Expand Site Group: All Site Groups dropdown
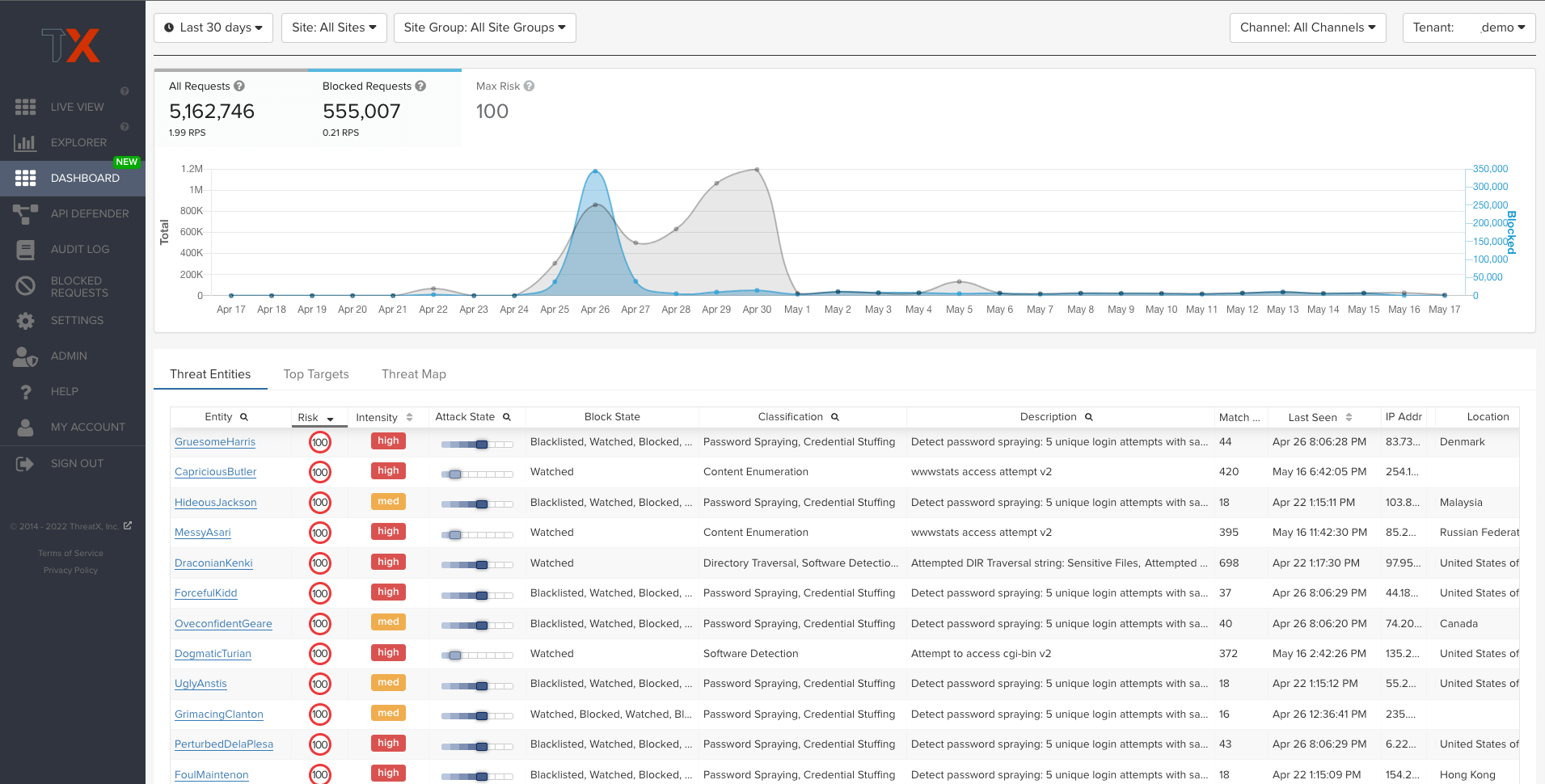The image size is (1545, 784). coord(484,27)
